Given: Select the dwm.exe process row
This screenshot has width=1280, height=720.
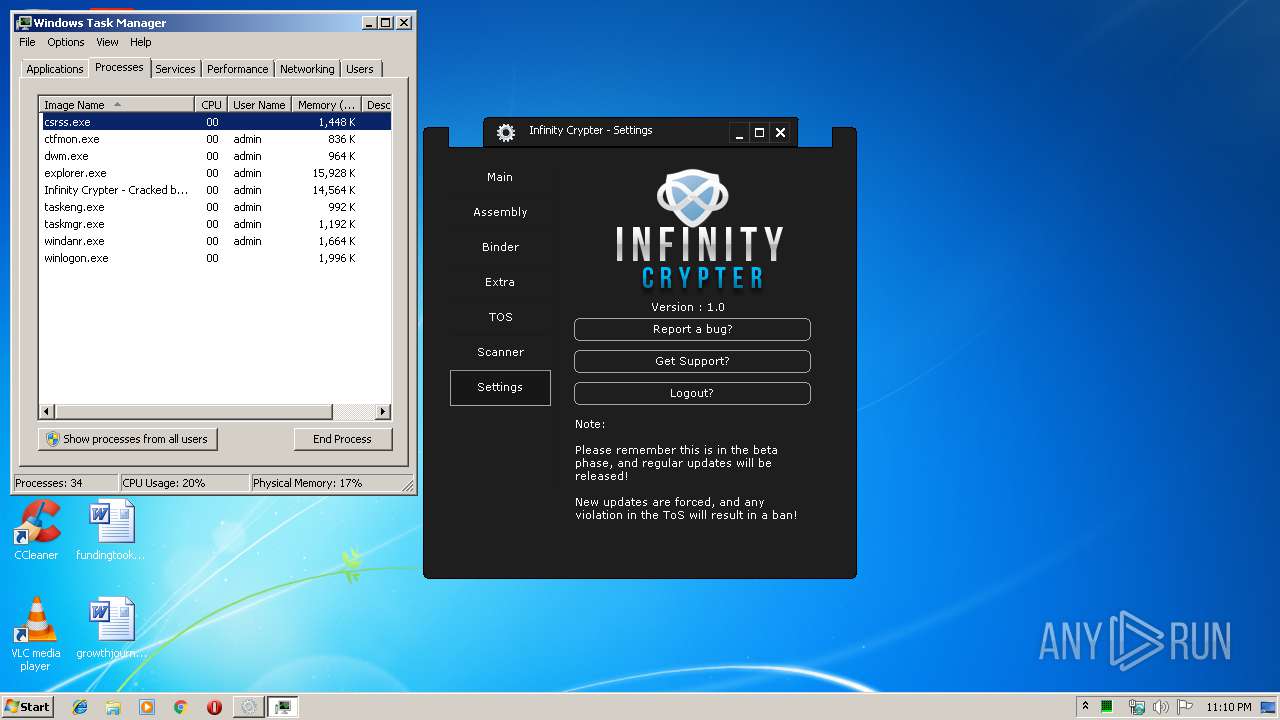Looking at the screenshot, I should (x=215, y=156).
